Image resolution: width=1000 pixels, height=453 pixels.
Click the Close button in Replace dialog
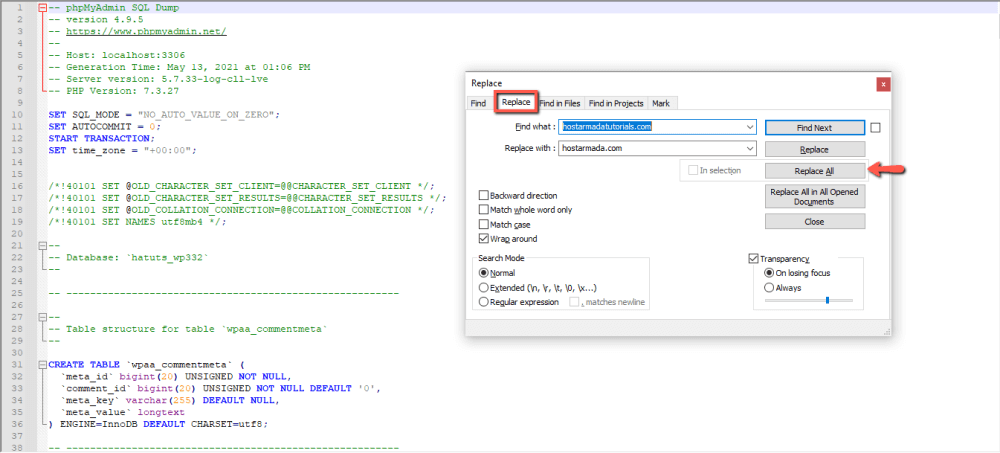pyautogui.click(x=814, y=221)
